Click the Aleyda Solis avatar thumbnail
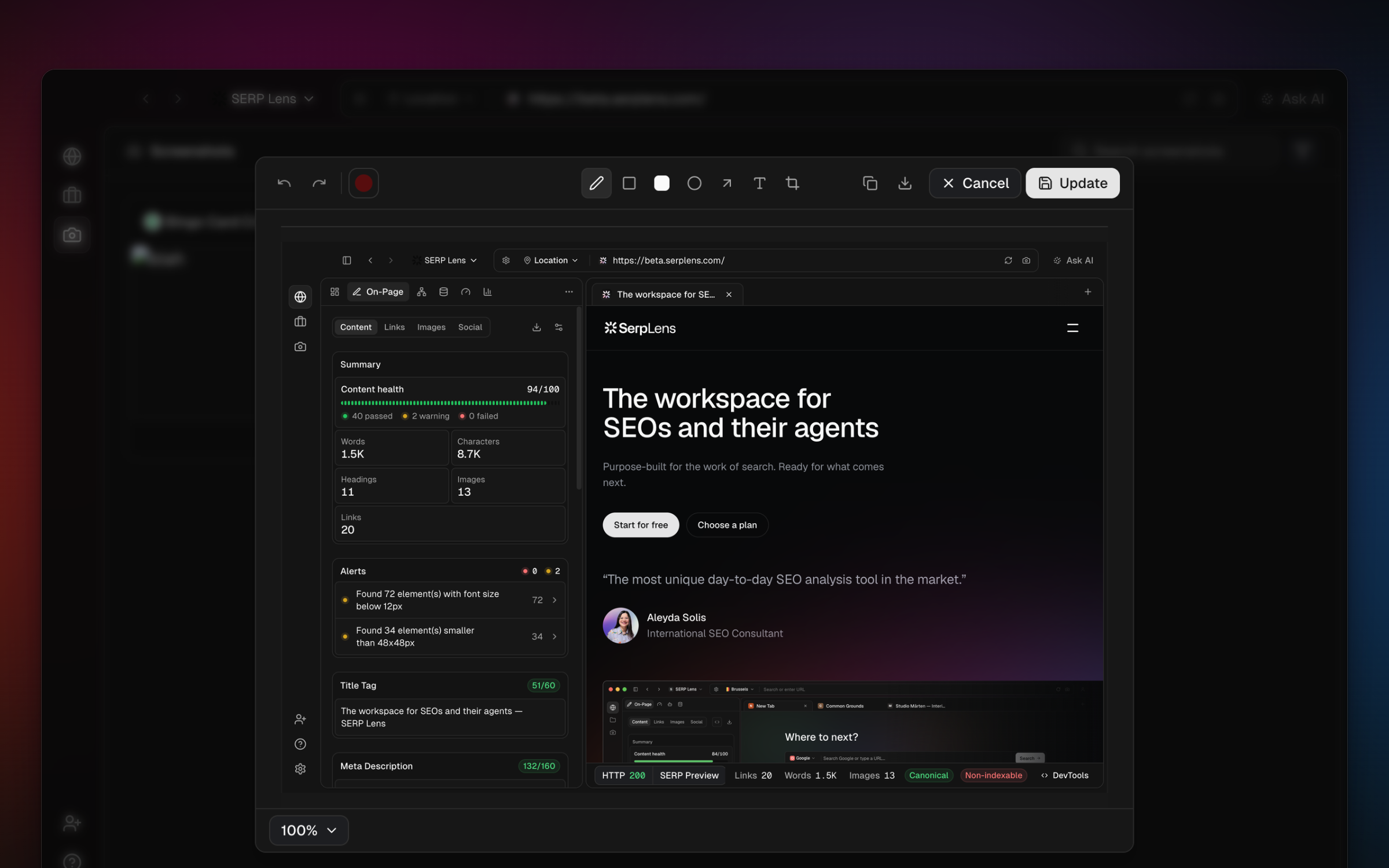Screen dimensions: 1389x868 pyautogui.click(x=620, y=626)
